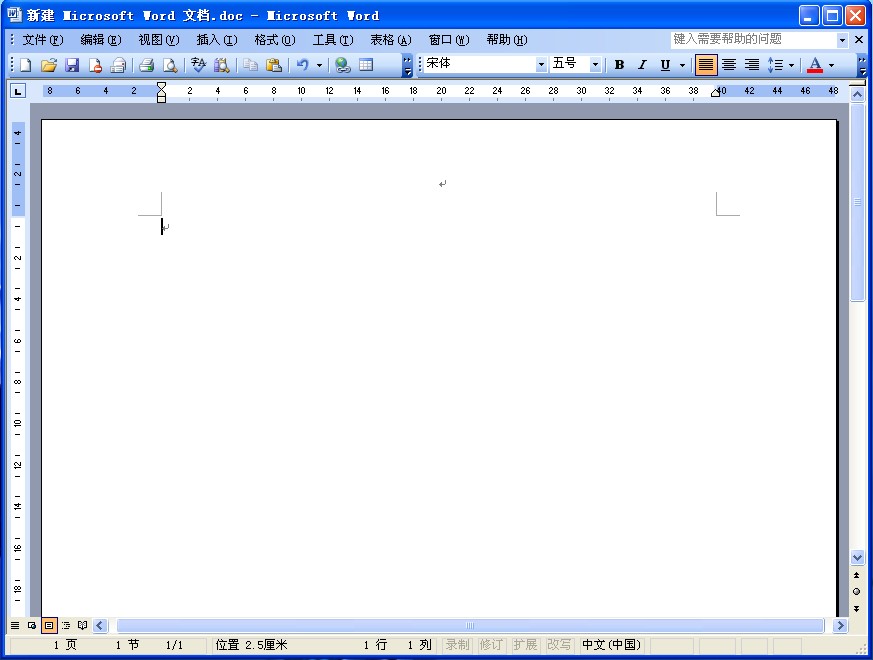Insert a hyperlink with the globe icon

pyautogui.click(x=342, y=65)
